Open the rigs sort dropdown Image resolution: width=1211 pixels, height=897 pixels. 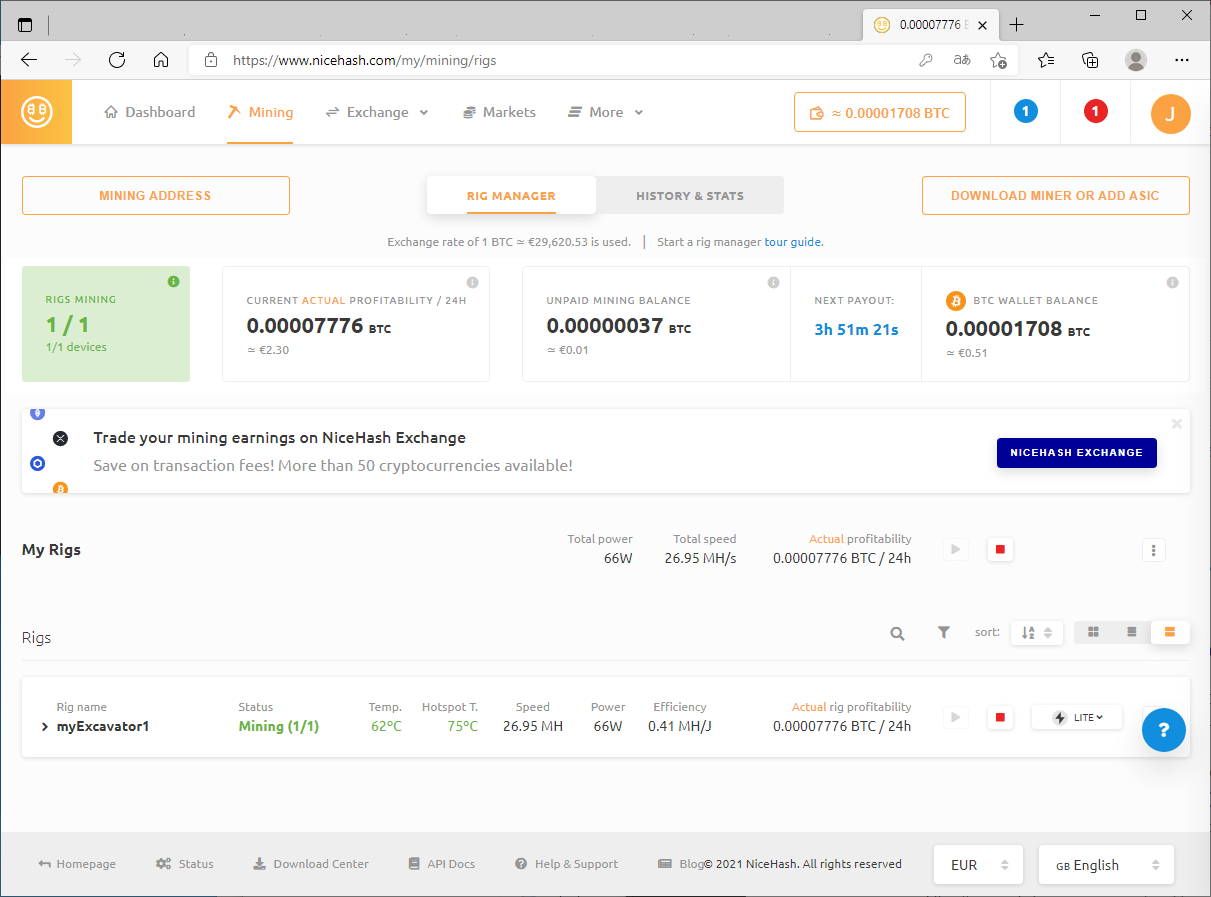tap(1036, 632)
